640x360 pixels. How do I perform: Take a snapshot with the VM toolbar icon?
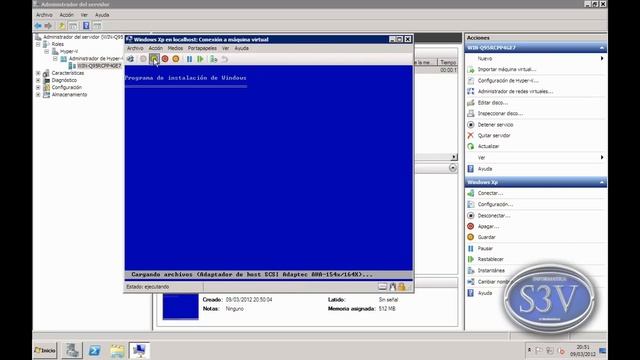pos(213,59)
